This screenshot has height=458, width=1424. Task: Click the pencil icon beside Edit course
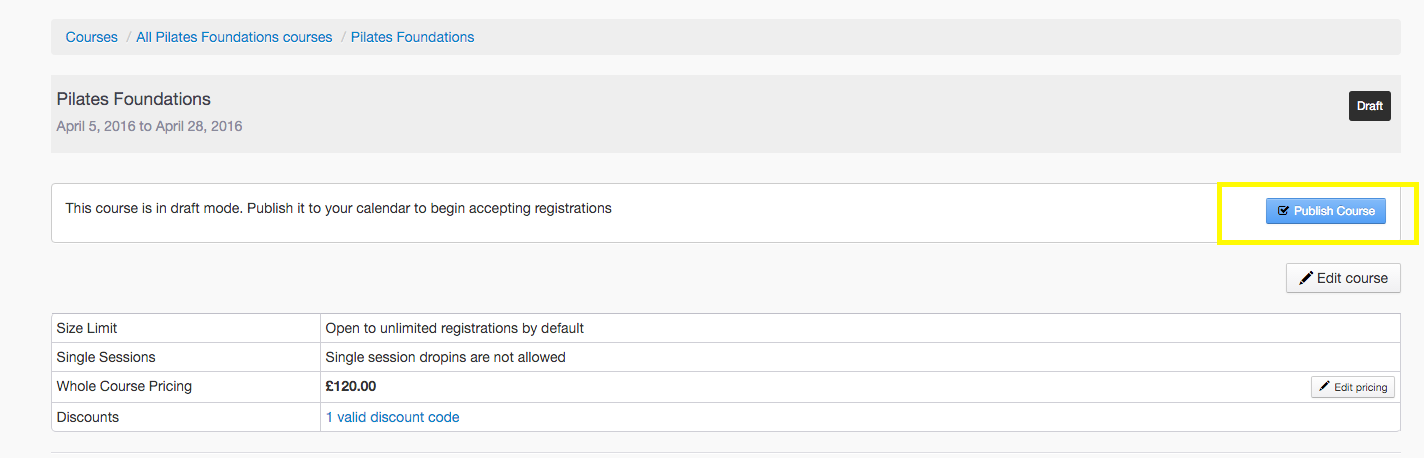point(1306,278)
